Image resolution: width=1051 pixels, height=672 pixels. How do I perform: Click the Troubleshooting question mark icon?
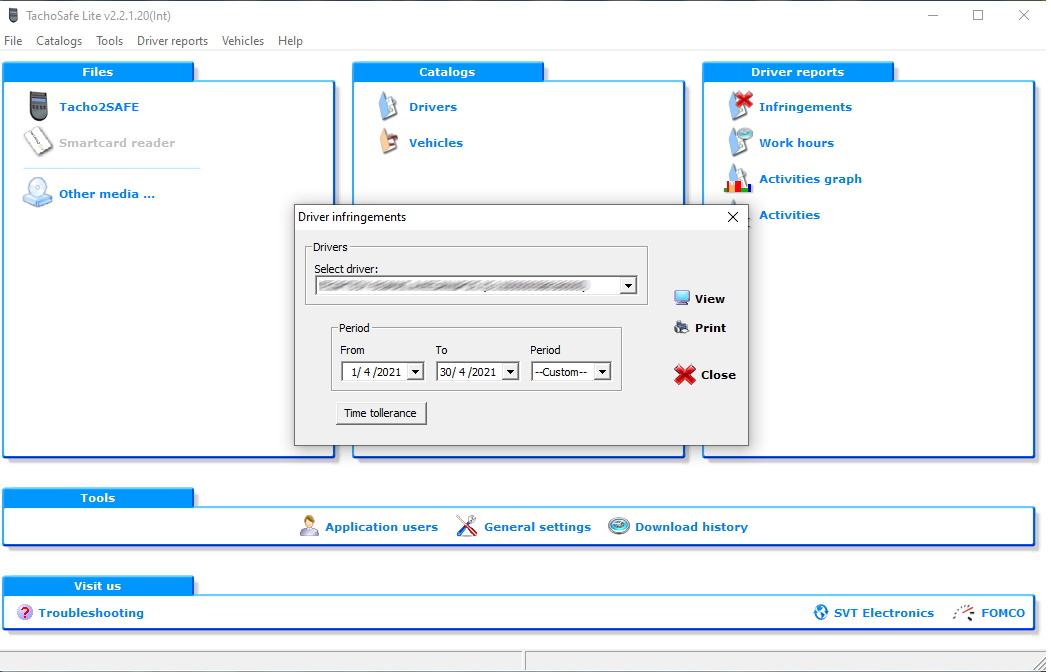click(x=25, y=612)
